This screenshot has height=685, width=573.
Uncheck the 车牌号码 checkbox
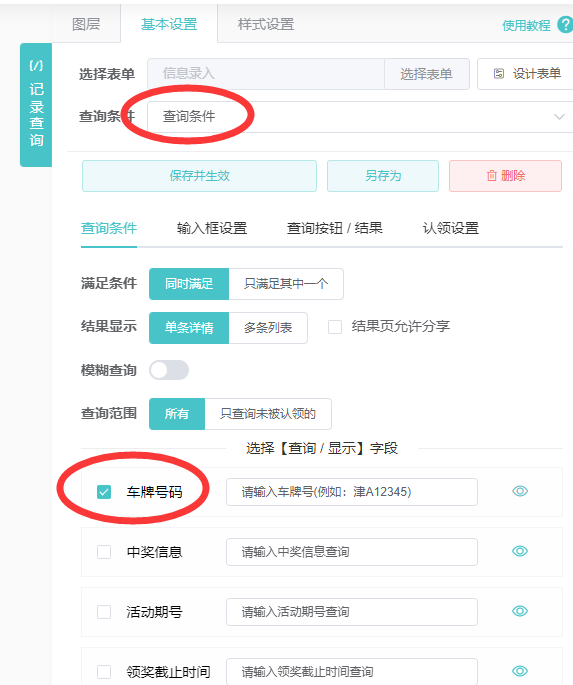coord(104,492)
